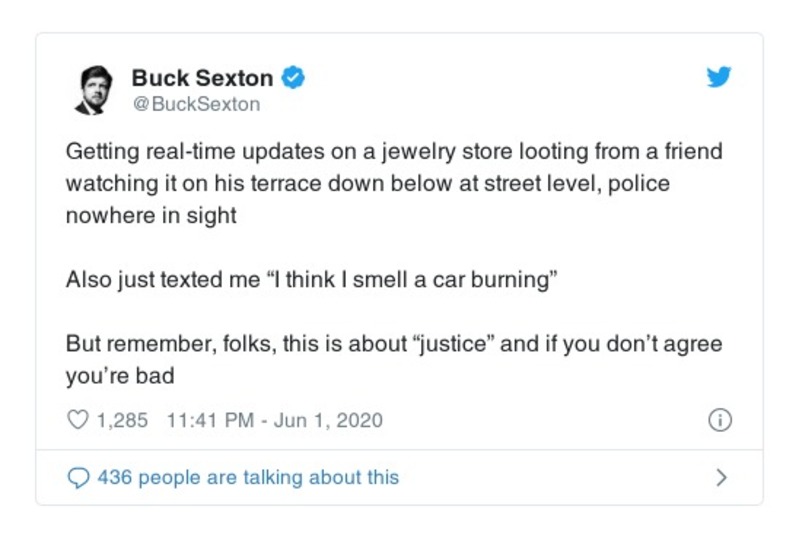Open the Buck Sexton display name link
799x538 pixels.
click(x=201, y=77)
